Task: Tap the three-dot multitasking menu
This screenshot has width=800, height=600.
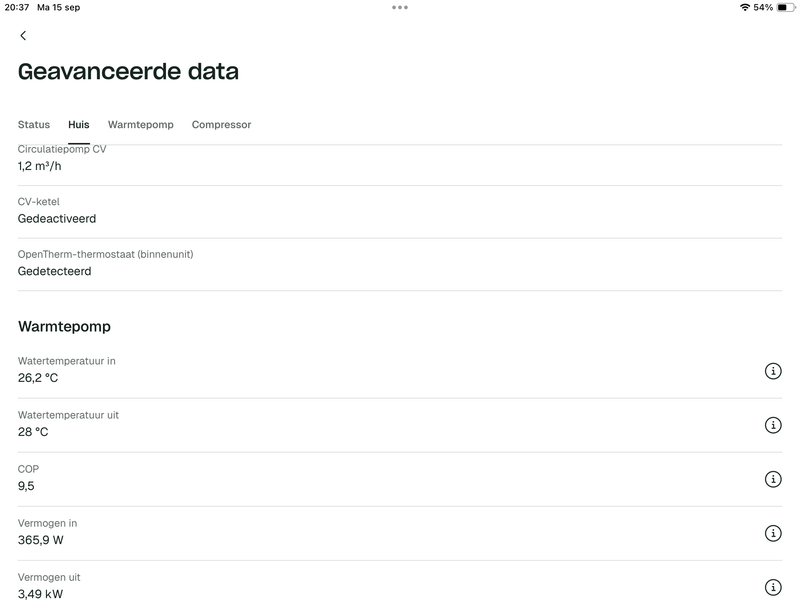Action: [400, 7]
